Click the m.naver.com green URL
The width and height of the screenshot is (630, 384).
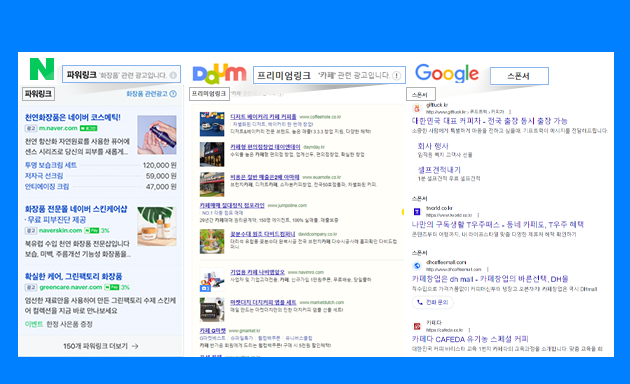click(x=58, y=128)
